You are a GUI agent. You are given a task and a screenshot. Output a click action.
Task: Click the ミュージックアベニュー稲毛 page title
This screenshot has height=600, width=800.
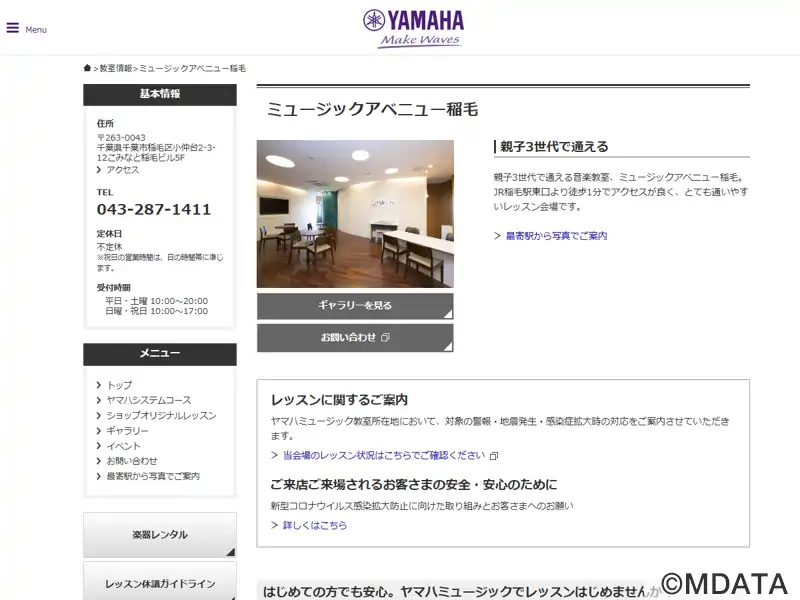372,109
